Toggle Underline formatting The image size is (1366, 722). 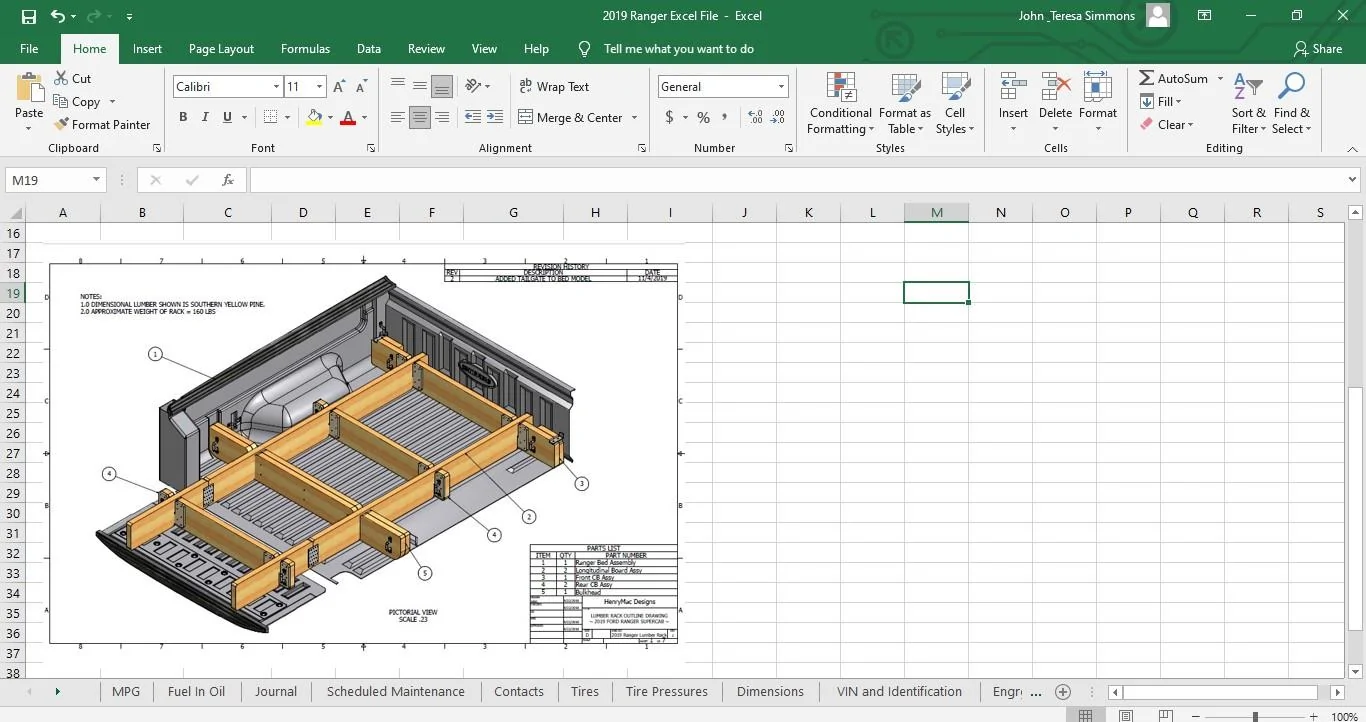point(228,117)
